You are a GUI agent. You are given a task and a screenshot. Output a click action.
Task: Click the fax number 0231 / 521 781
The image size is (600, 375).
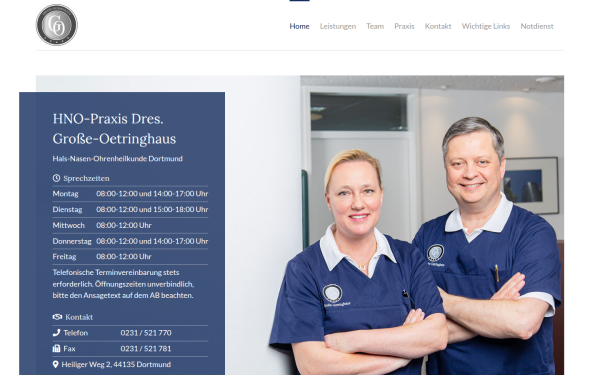[146, 349]
